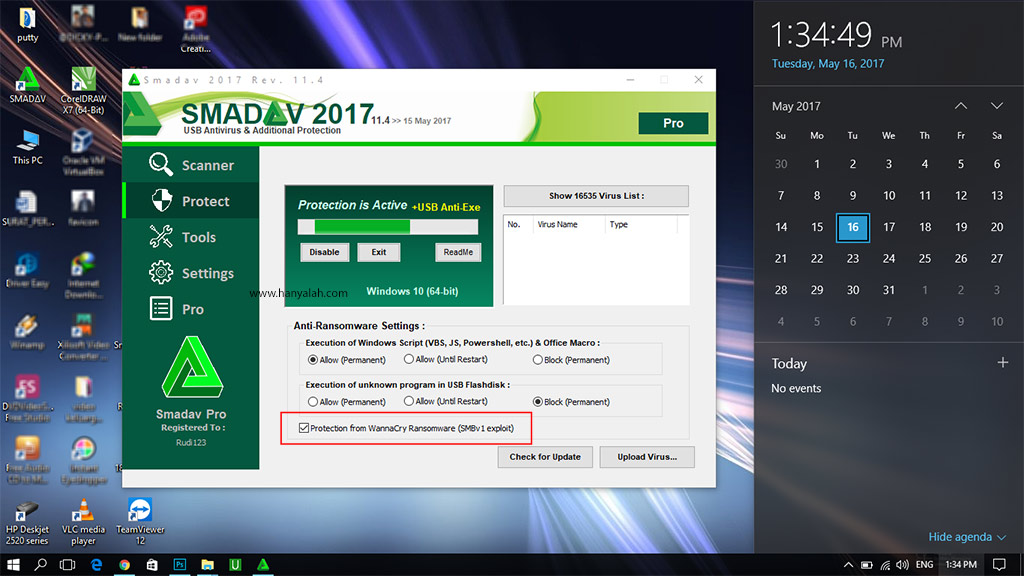Toggle Protection from WannaCry Ransomware checkbox
The width and height of the screenshot is (1024, 576).
[x=304, y=428]
